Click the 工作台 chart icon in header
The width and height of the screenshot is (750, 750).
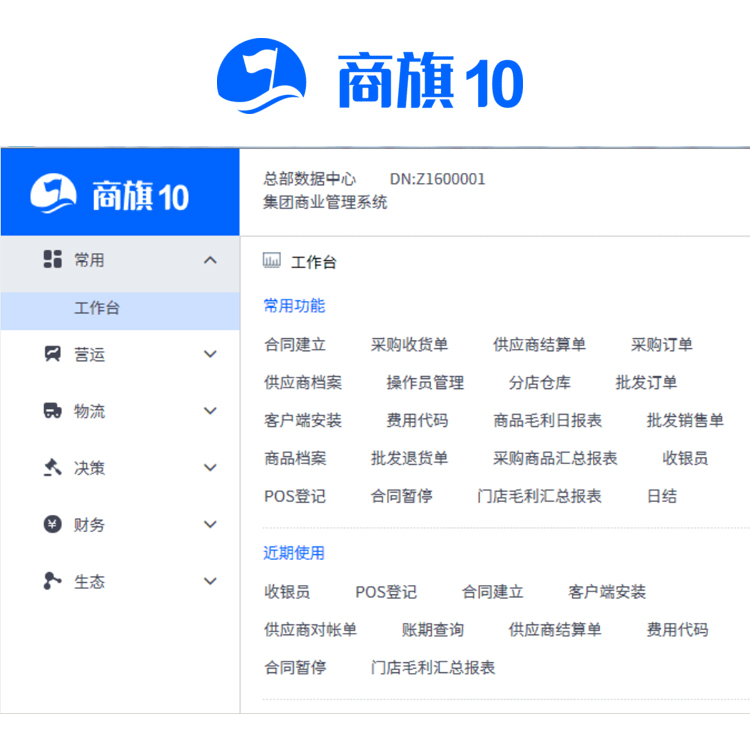(271, 262)
